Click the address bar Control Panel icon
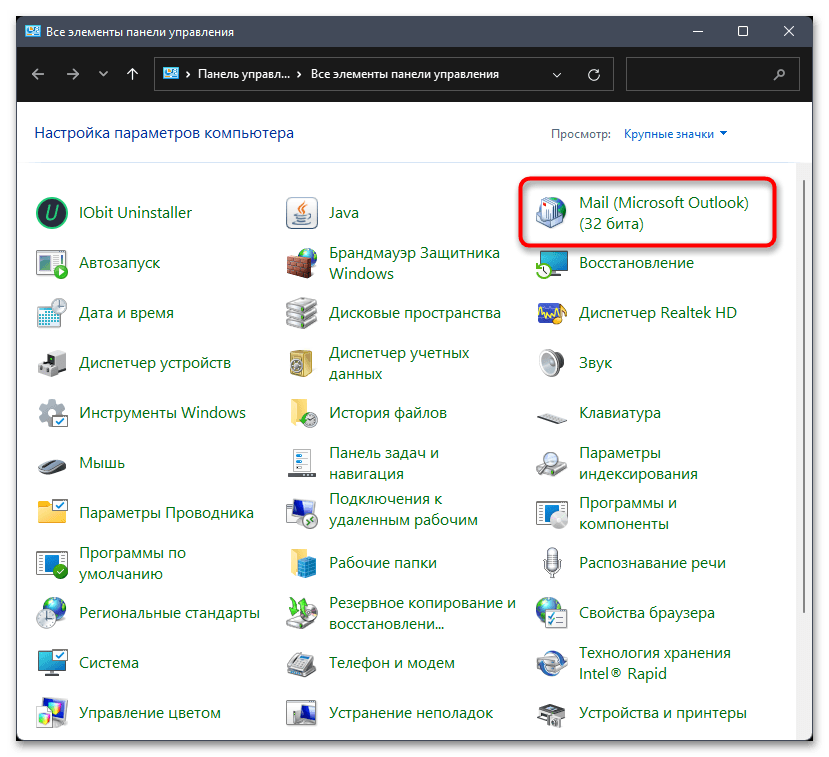 click(171, 74)
